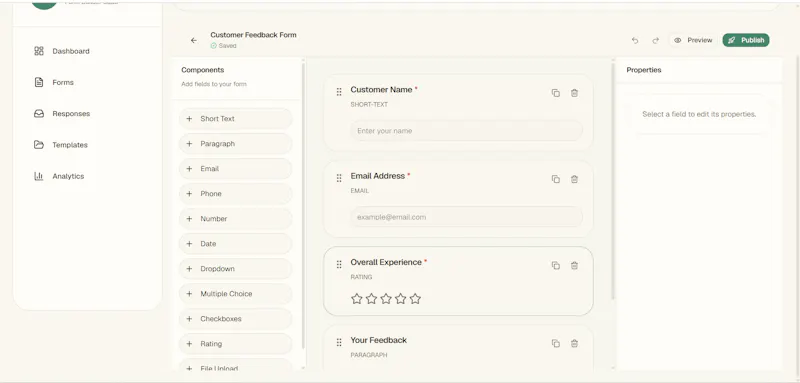Select the third rating star
800x383 pixels.
tap(386, 299)
